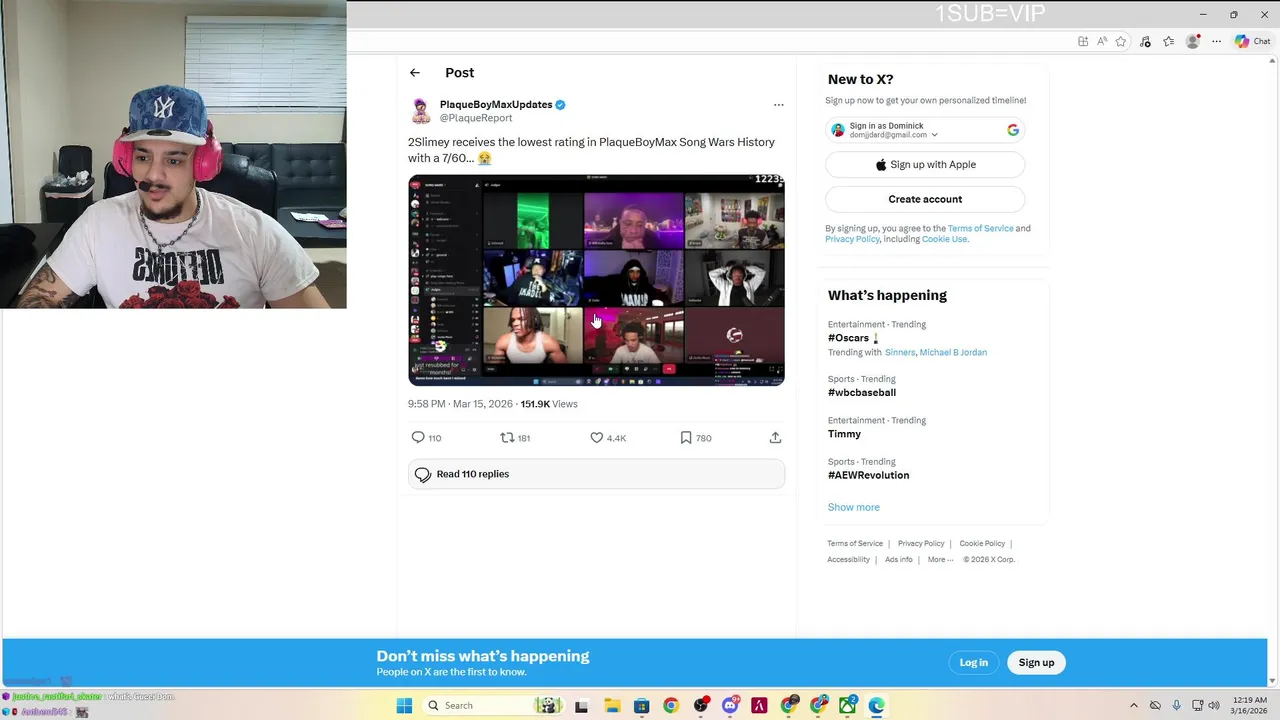The image size is (1280, 720).
Task: Open Edge split screen icon
Action: 1083,41
